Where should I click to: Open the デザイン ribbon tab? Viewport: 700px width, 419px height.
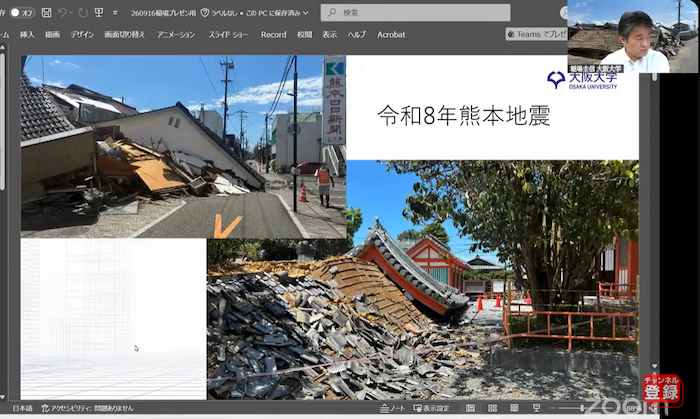(82, 34)
